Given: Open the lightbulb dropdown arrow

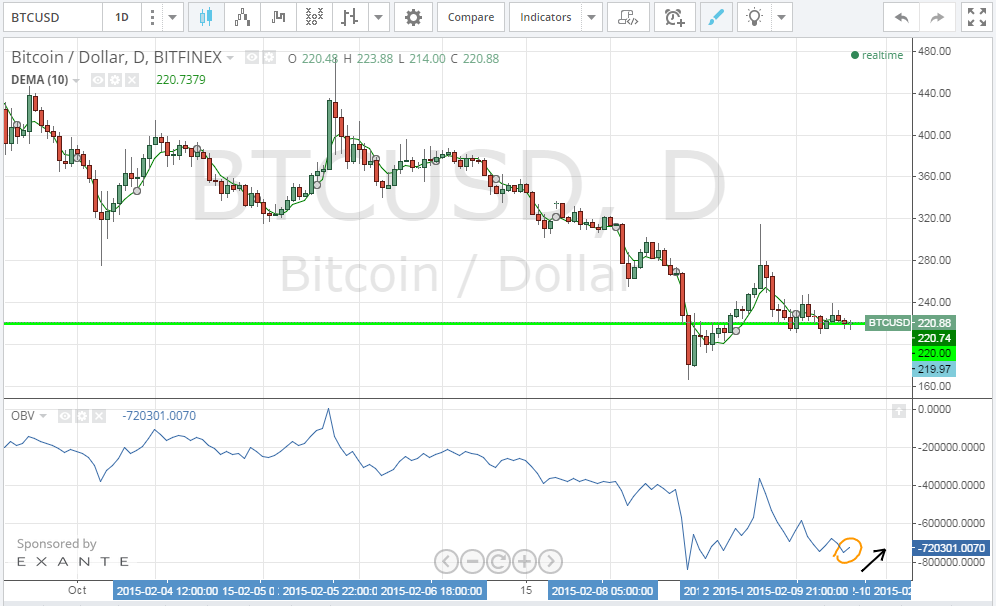Looking at the screenshot, I should tap(781, 17).
